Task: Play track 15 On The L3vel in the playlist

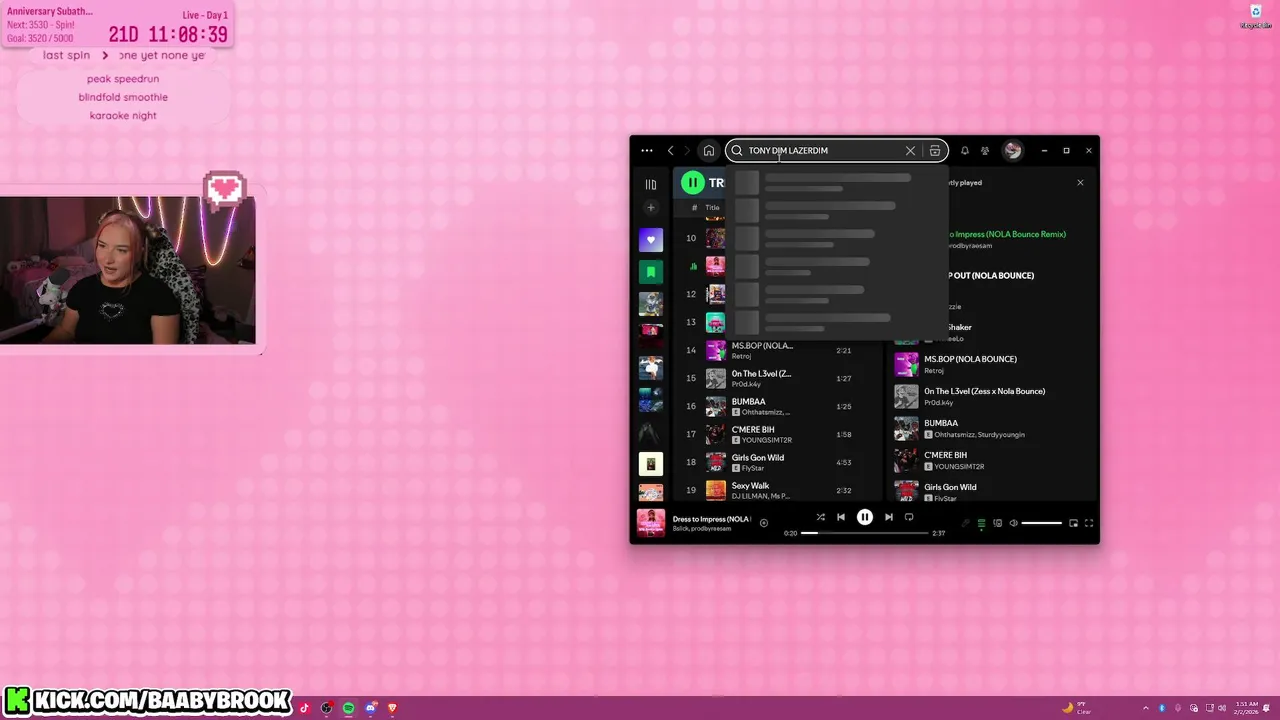Action: click(x=776, y=378)
